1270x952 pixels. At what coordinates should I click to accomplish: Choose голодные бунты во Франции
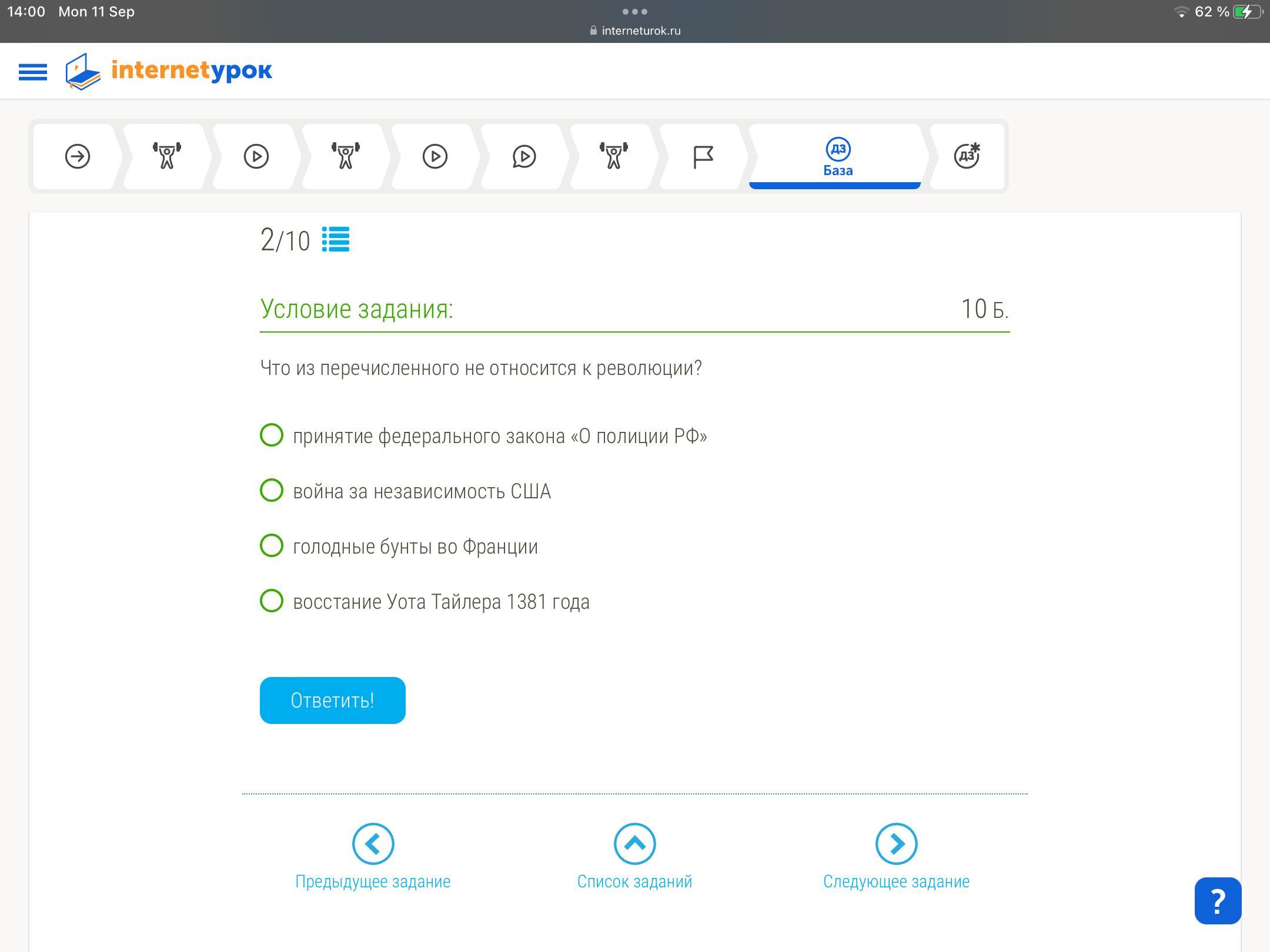[272, 546]
